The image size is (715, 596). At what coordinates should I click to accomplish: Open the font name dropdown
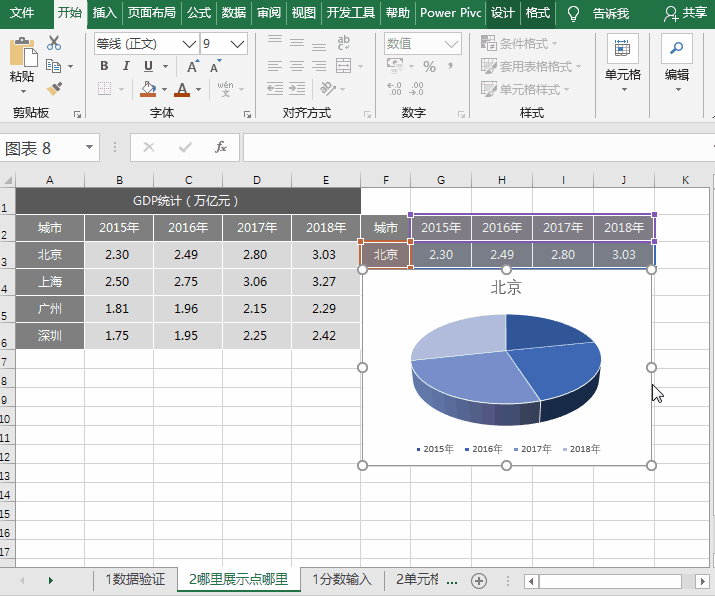tap(190, 44)
